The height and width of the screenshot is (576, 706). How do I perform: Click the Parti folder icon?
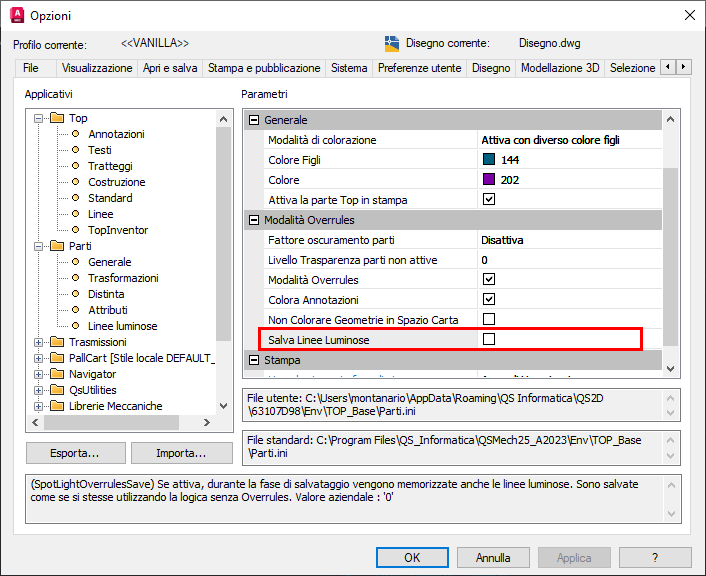pyautogui.click(x=55, y=246)
